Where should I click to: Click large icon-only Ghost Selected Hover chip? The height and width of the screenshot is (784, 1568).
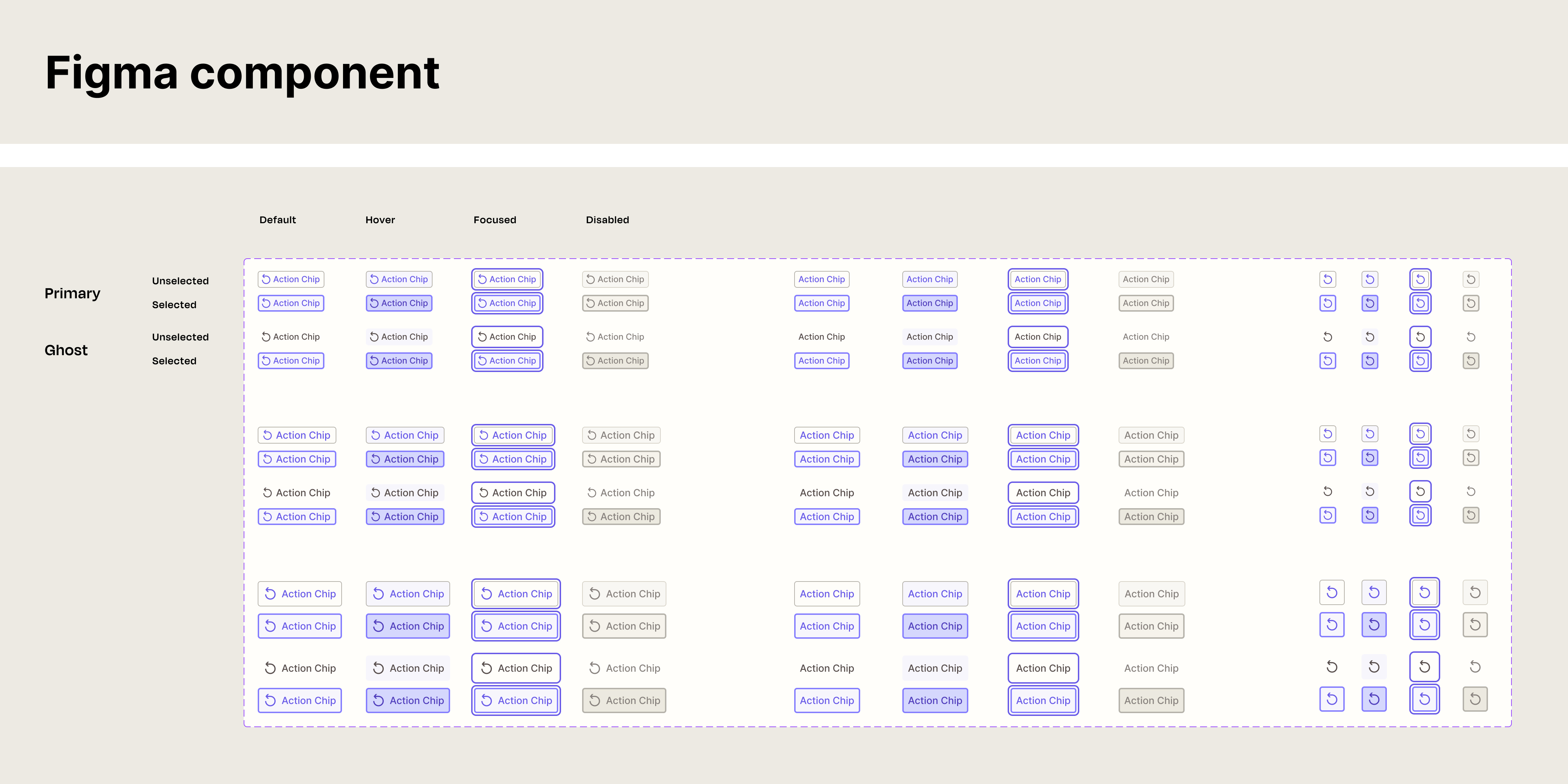(1374, 699)
